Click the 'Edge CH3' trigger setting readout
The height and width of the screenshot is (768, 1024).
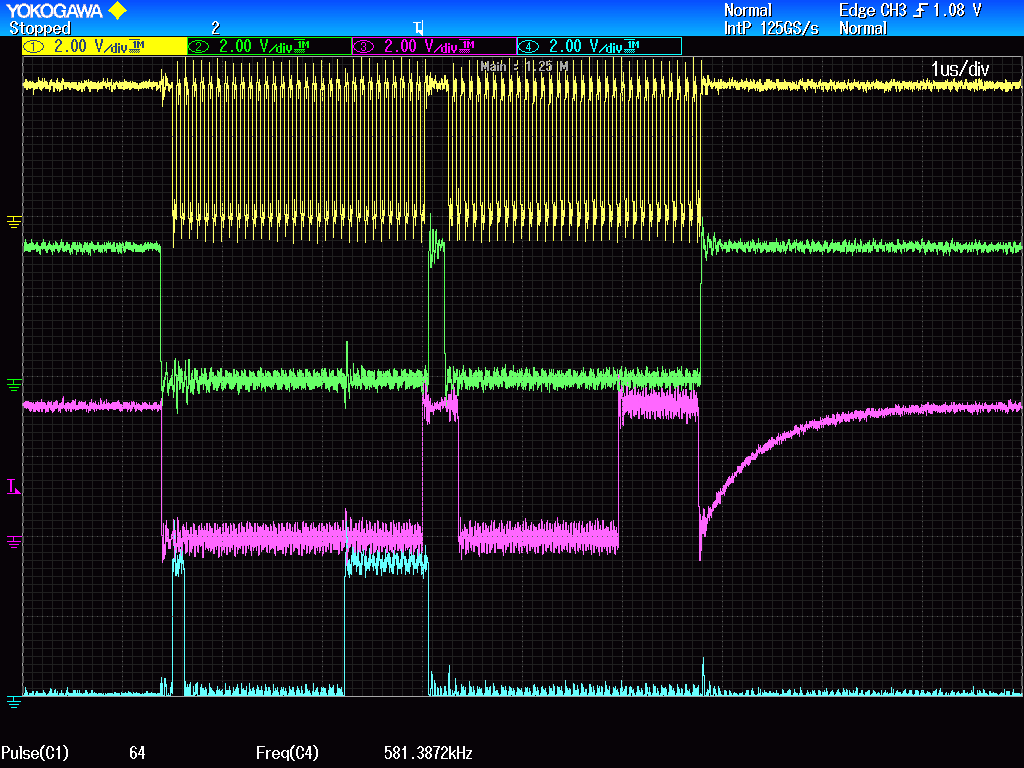point(873,10)
